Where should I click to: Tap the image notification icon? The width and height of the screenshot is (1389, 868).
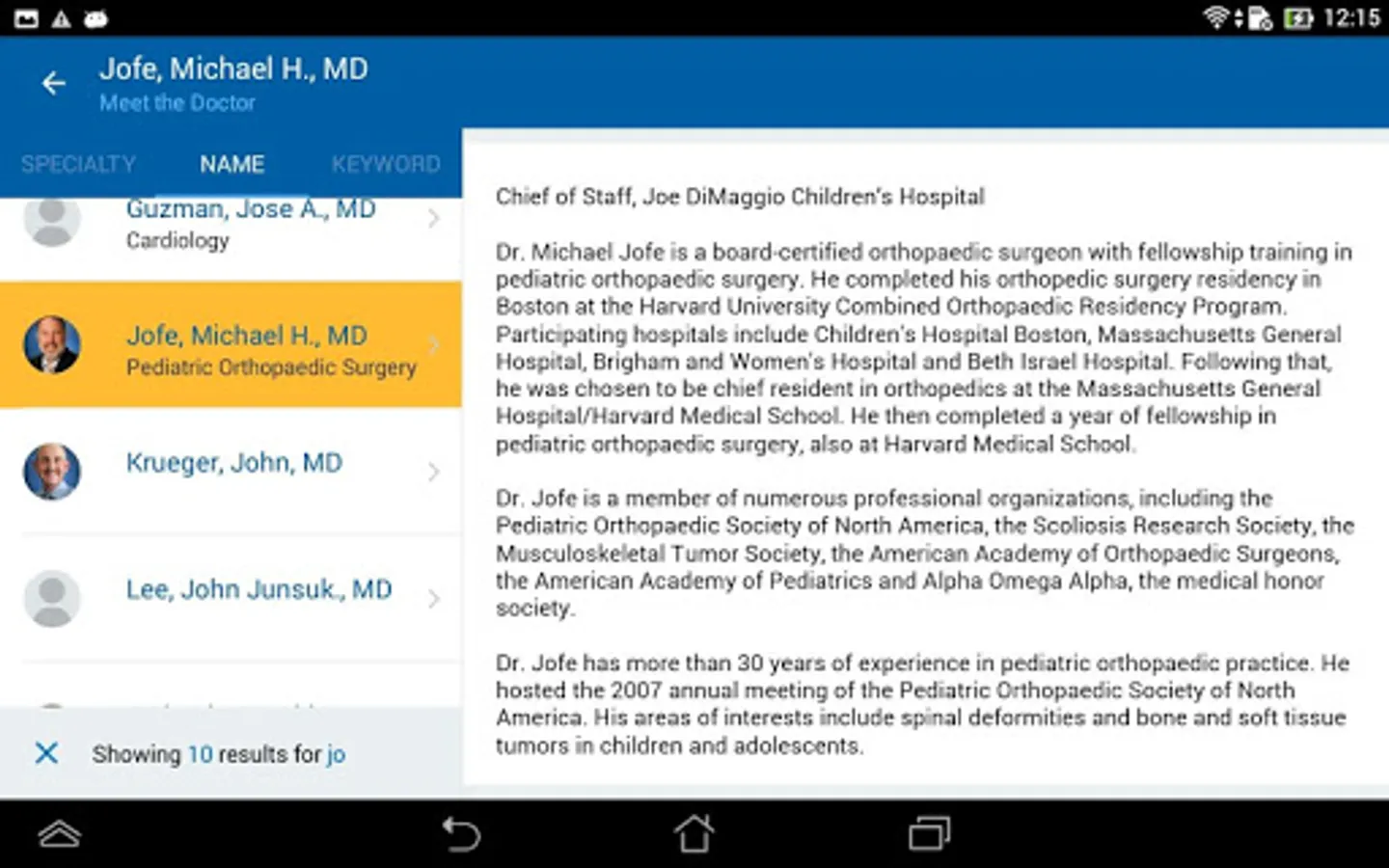pos(26,18)
